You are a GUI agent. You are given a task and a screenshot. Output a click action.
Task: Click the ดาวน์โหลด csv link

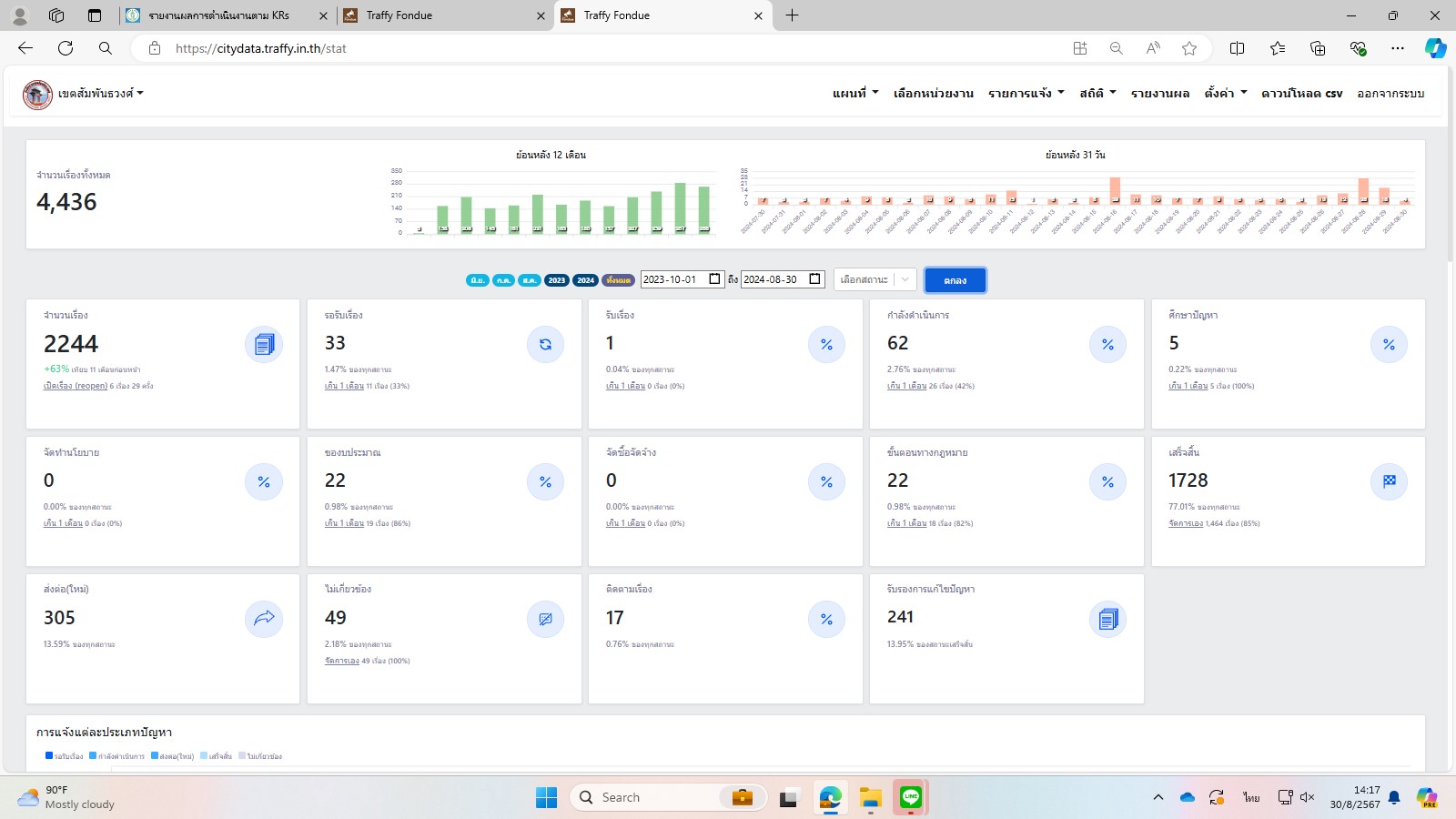tap(1301, 94)
